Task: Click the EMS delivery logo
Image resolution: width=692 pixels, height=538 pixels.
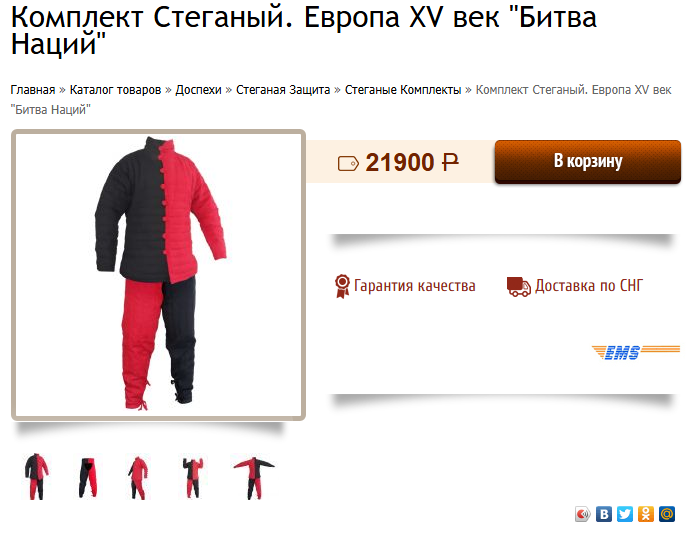Action: click(636, 352)
